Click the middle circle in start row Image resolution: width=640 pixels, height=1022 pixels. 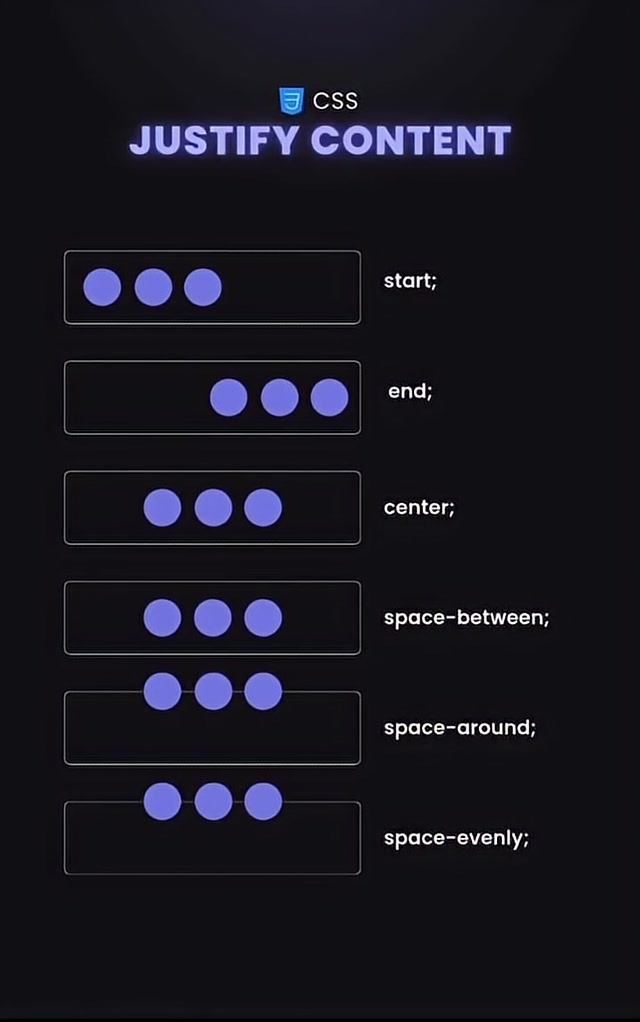coord(153,287)
